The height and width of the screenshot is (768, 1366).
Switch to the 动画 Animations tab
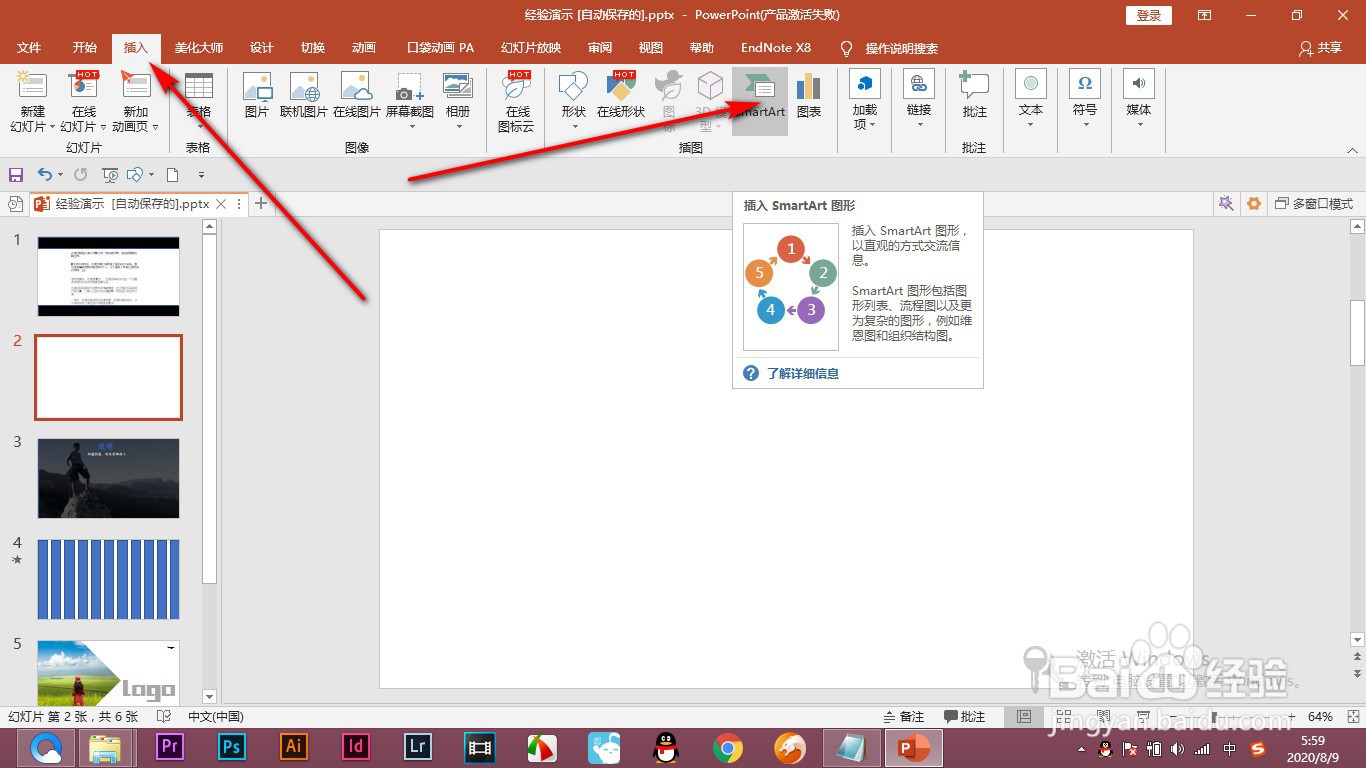coord(364,48)
